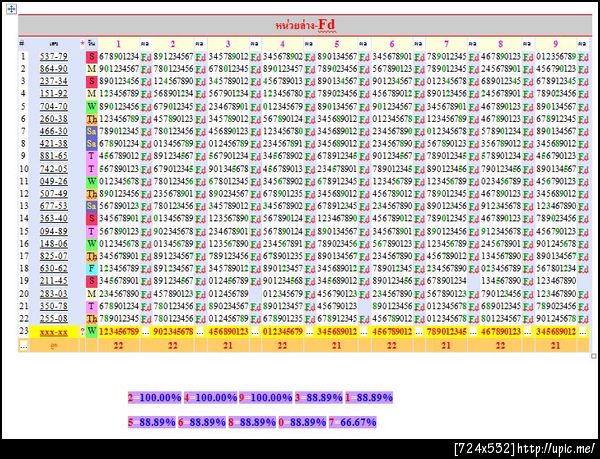Screen dimensions: 600x459
Task: Select the lottery number 049-26
Action: 54,181
